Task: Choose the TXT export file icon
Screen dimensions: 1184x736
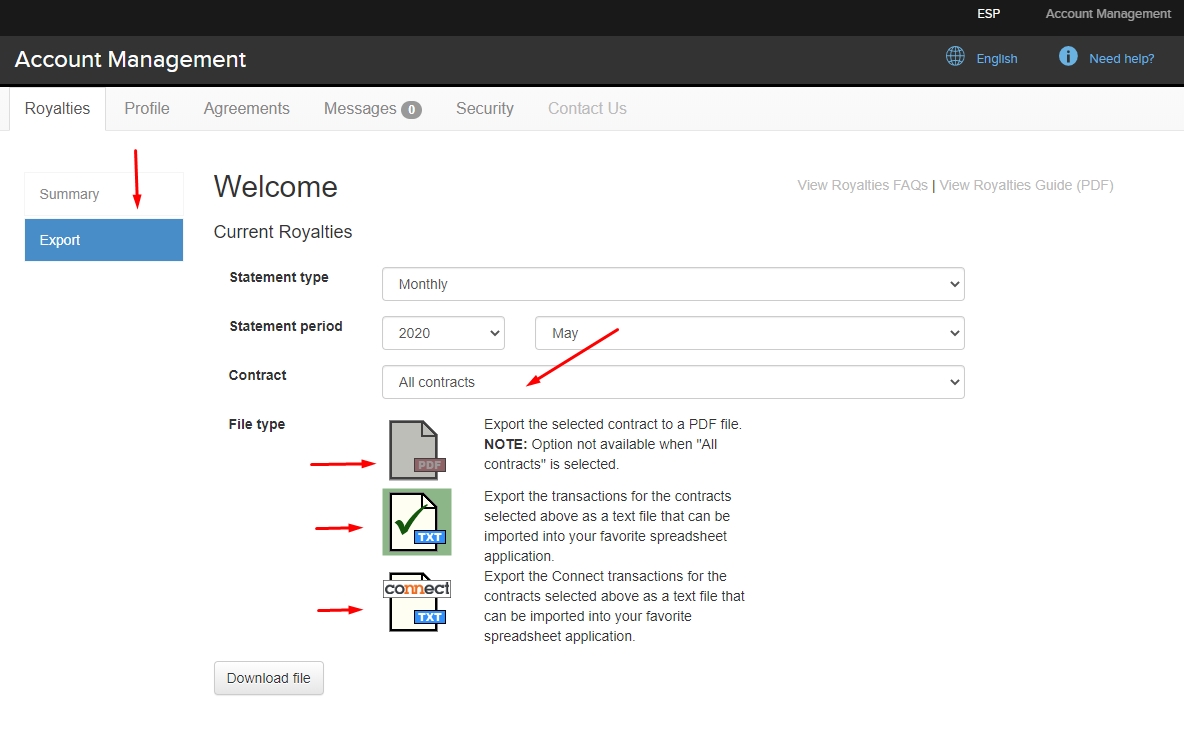Action: 416,522
